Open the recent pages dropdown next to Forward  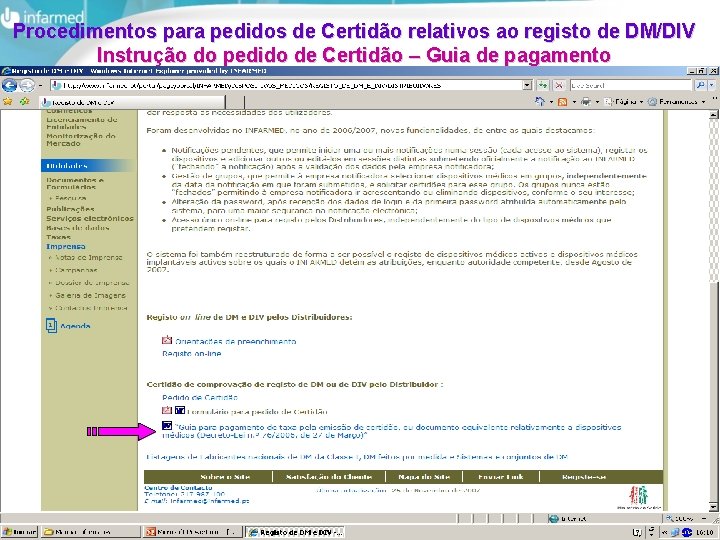[40, 85]
